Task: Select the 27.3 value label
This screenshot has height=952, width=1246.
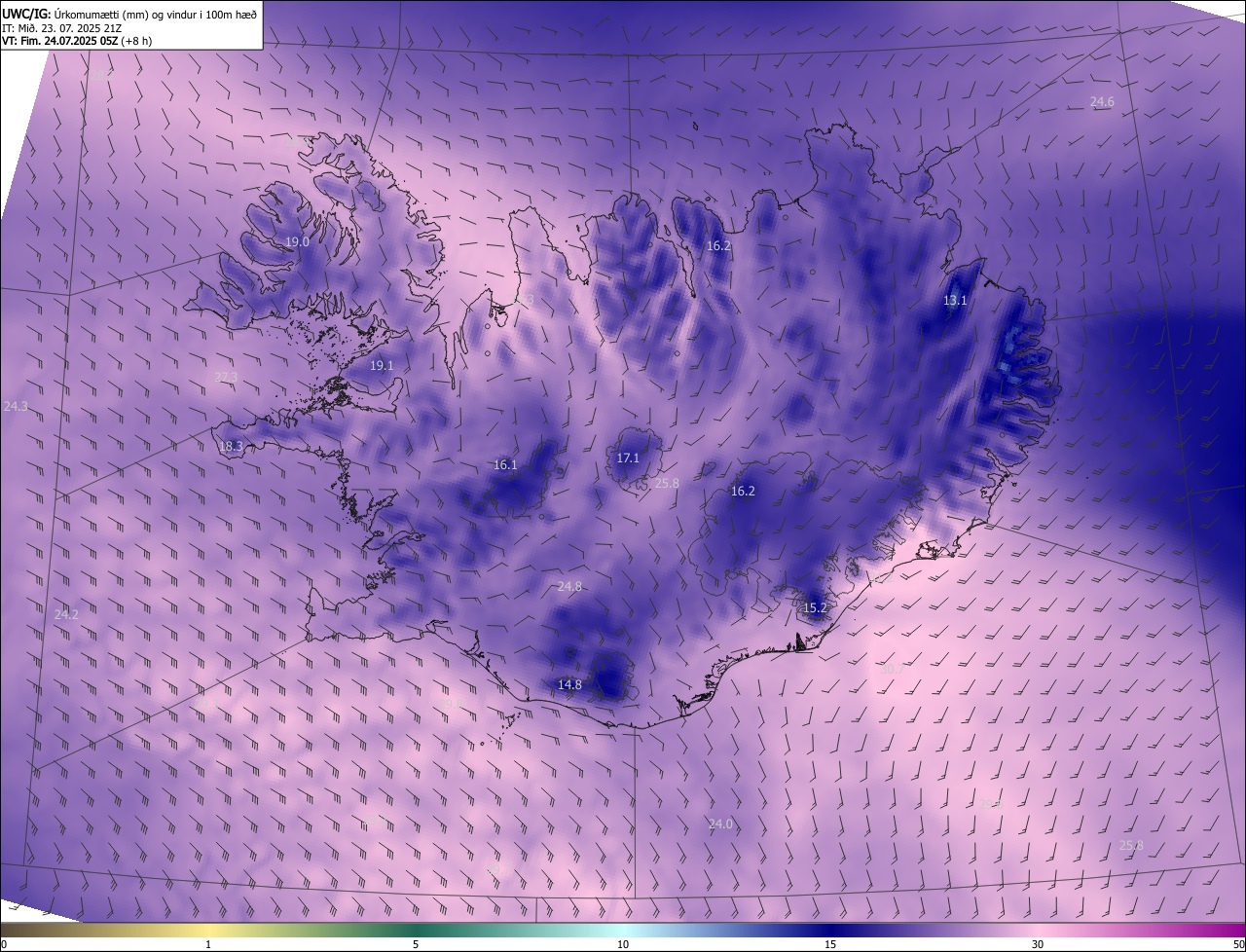Action: click(x=226, y=377)
